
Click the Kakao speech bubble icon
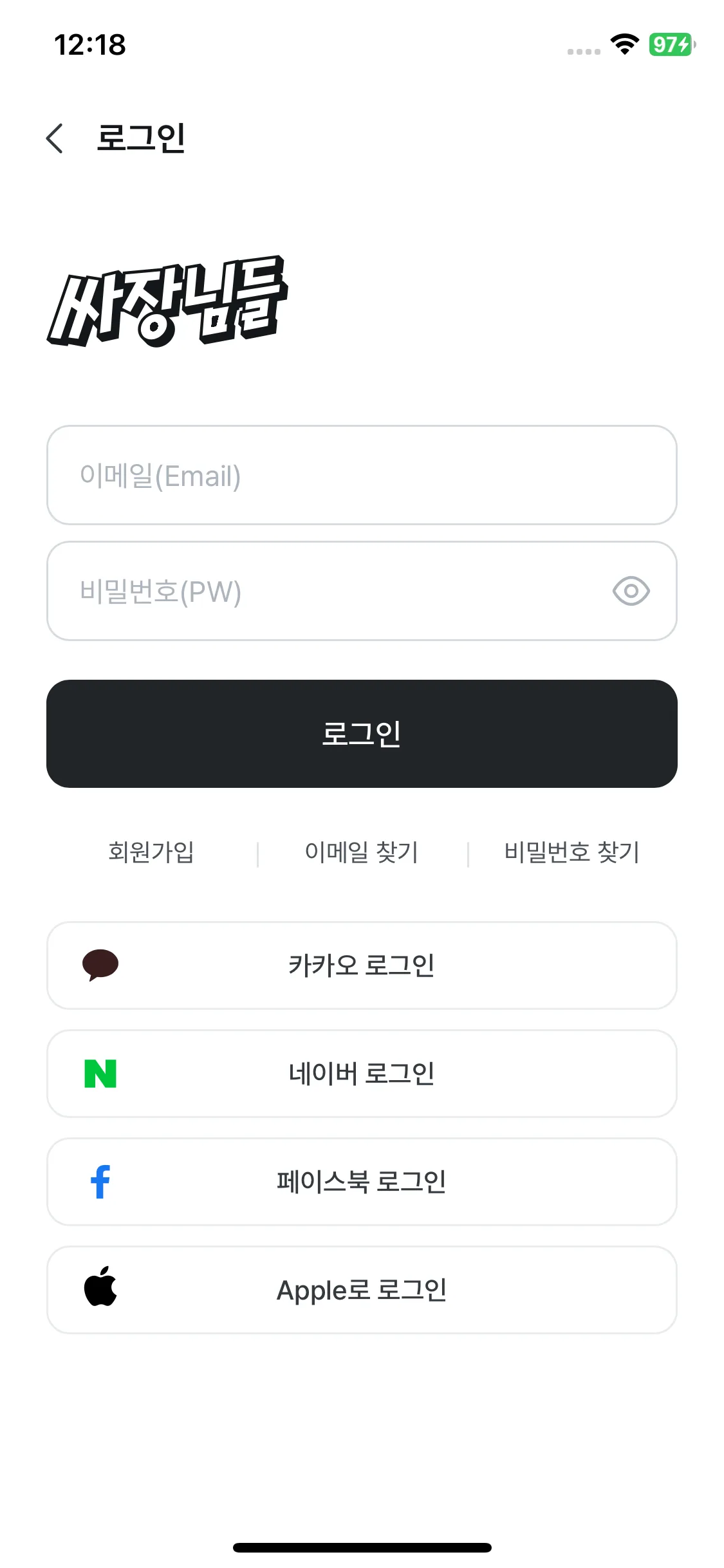(x=100, y=965)
